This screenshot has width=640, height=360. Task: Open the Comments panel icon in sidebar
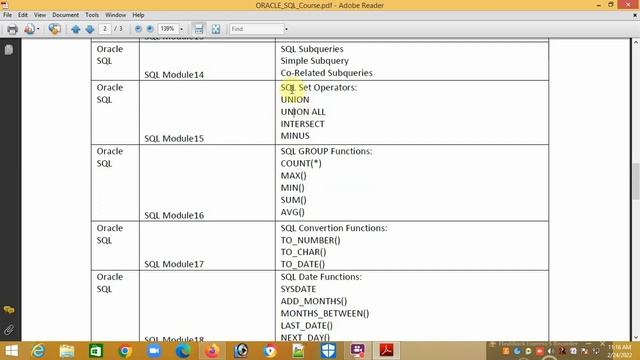pyautogui.click(x=9, y=310)
